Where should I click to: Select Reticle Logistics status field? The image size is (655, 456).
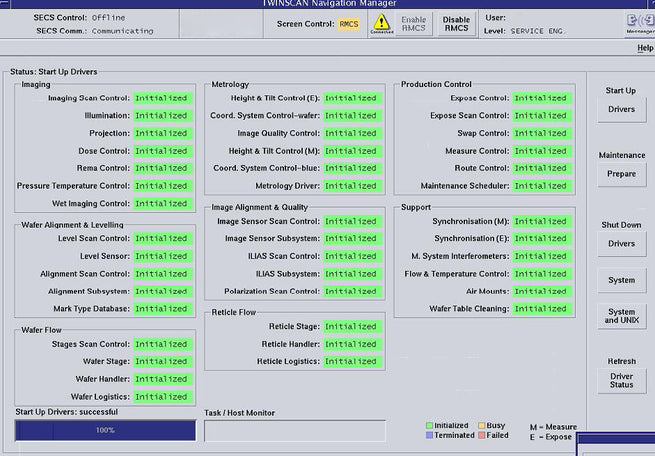(352, 362)
